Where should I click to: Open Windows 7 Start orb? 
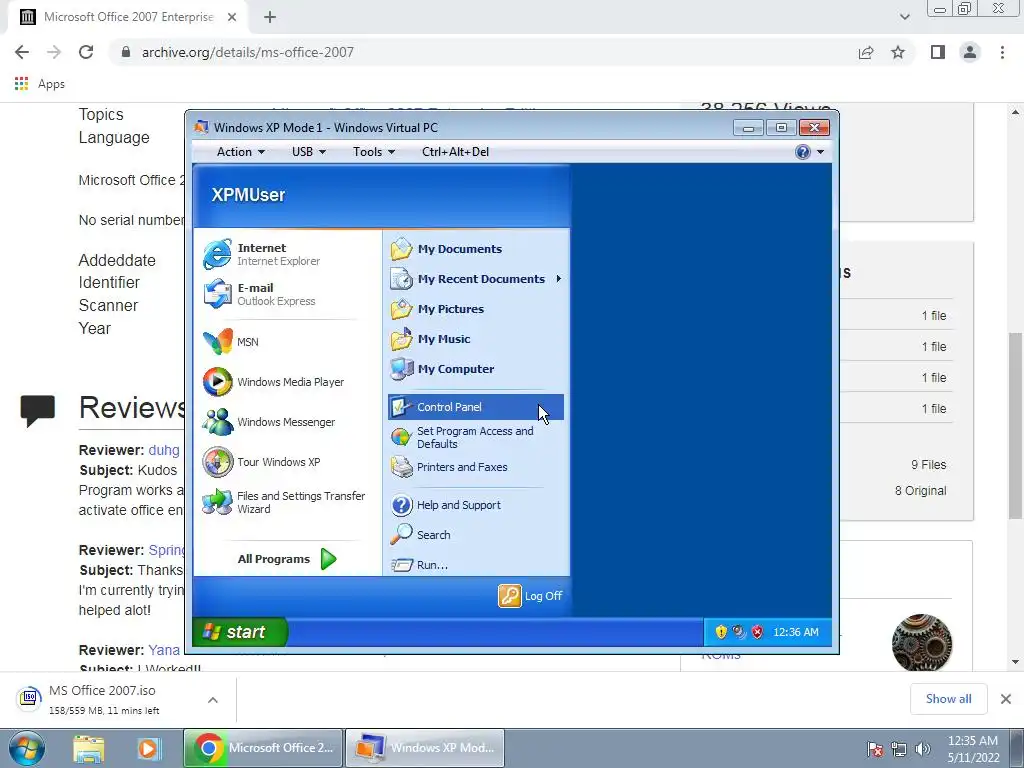(x=27, y=748)
